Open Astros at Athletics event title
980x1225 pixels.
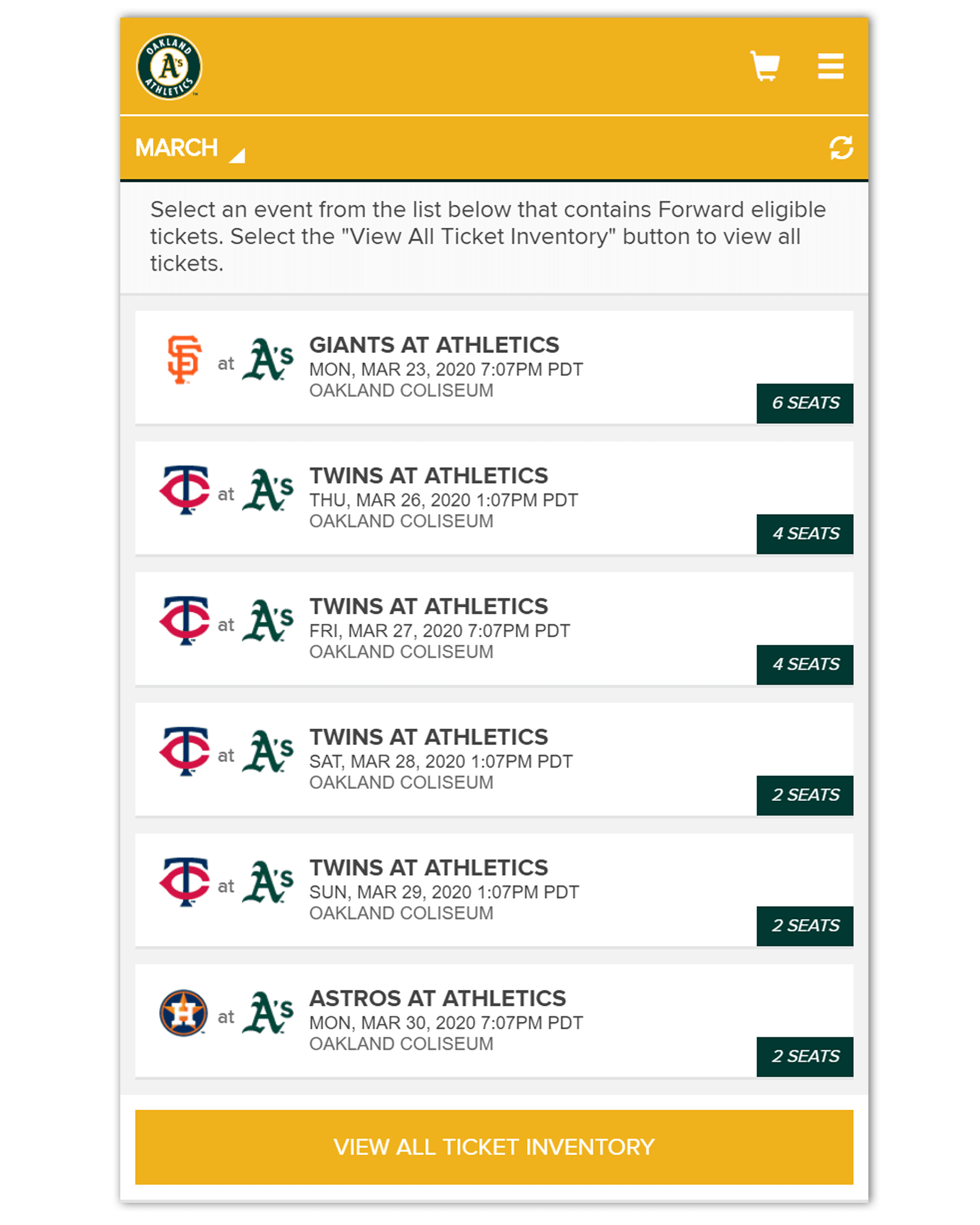pyautogui.click(x=438, y=998)
